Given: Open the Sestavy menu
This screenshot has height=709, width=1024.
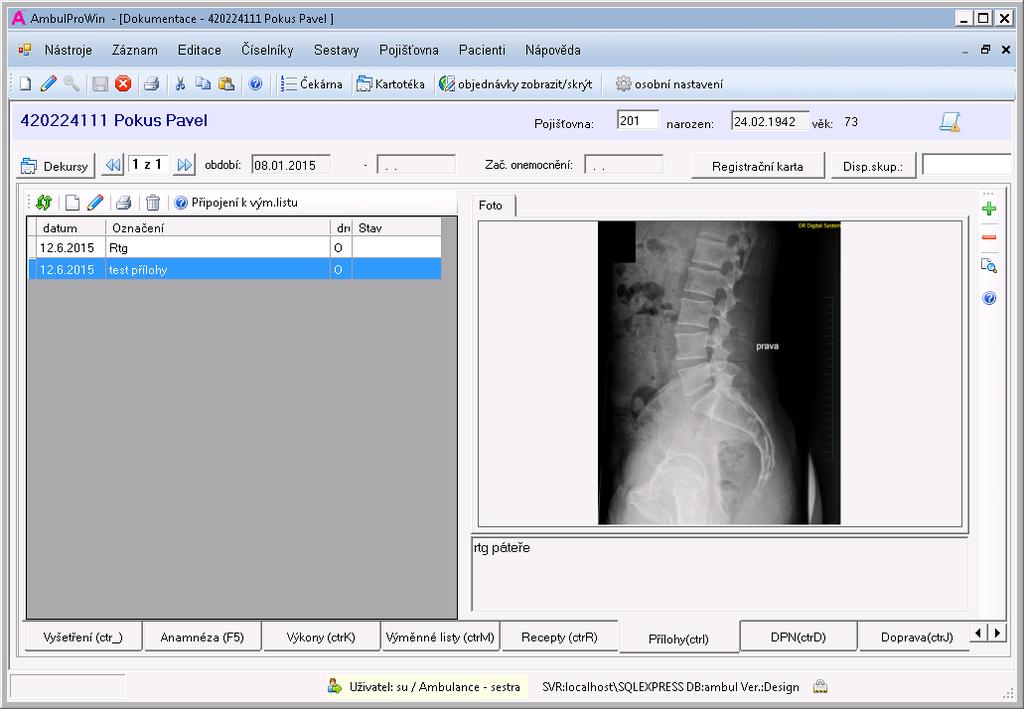Looking at the screenshot, I should (336, 50).
